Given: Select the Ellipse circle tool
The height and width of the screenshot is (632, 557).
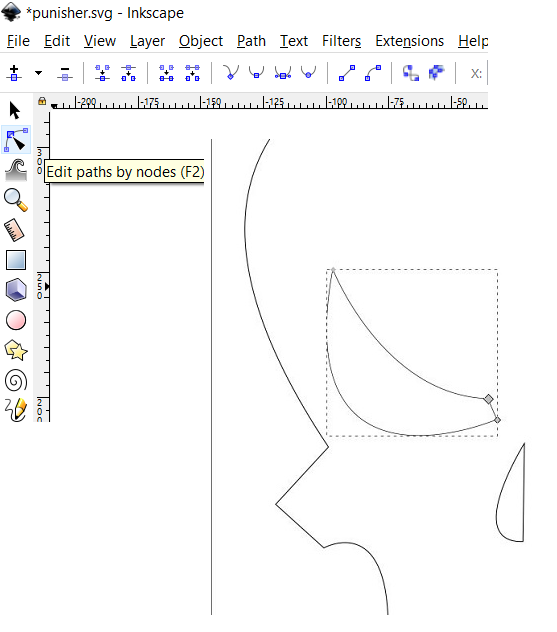Looking at the screenshot, I should (x=16, y=320).
